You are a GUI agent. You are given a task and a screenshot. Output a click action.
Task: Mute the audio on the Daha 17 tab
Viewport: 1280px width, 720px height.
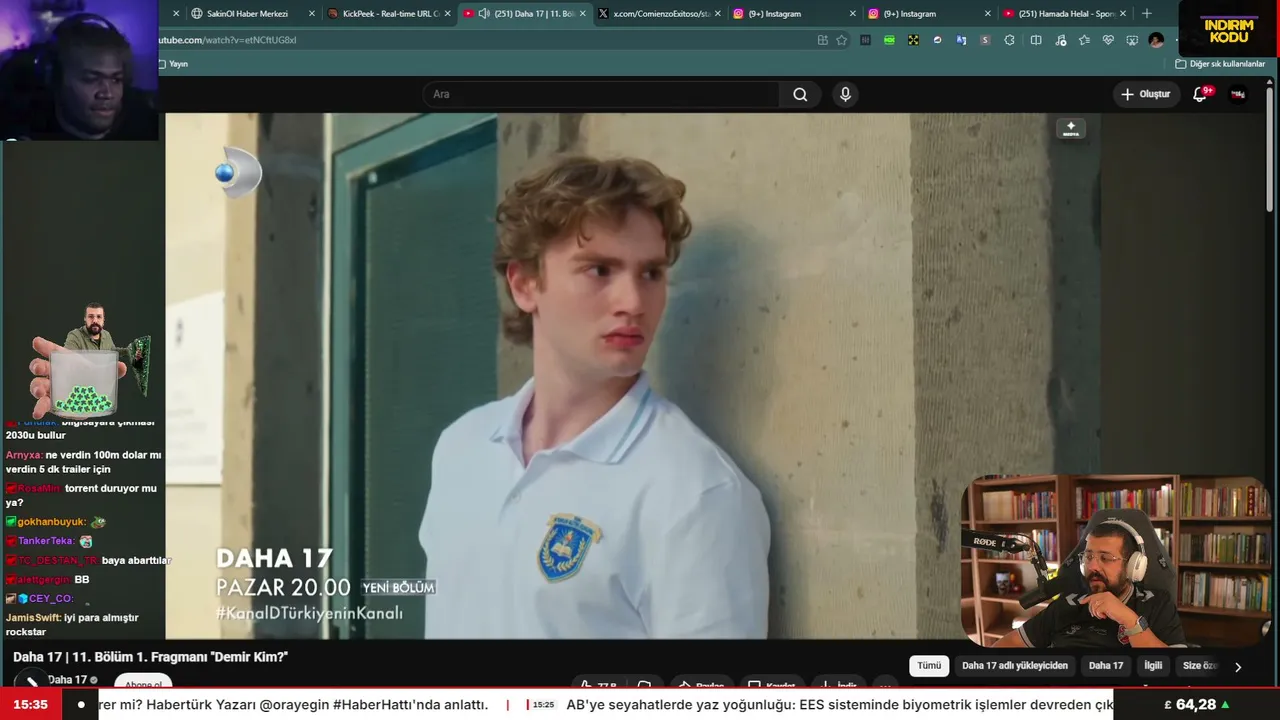[x=484, y=14]
